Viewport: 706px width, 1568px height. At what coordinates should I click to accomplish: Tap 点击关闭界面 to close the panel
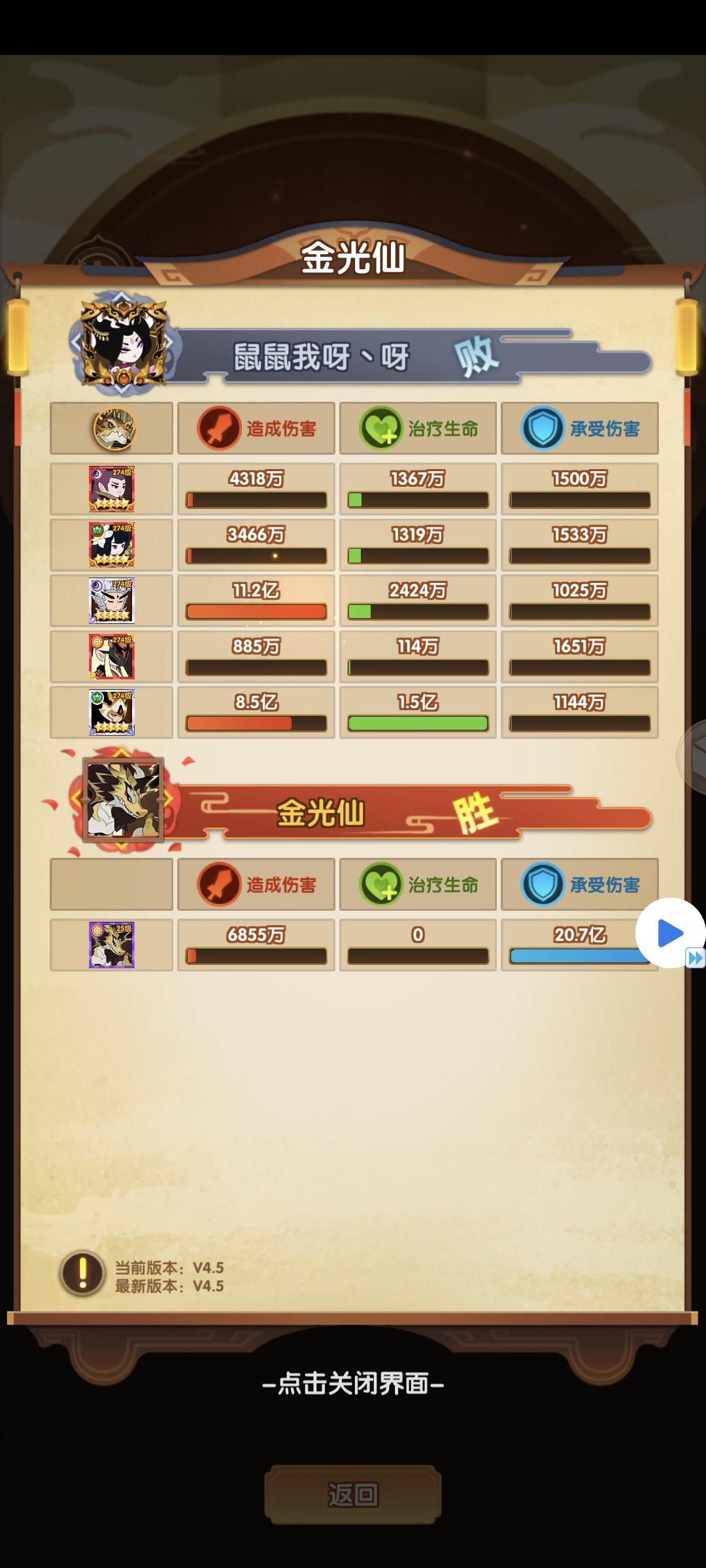tap(353, 1383)
